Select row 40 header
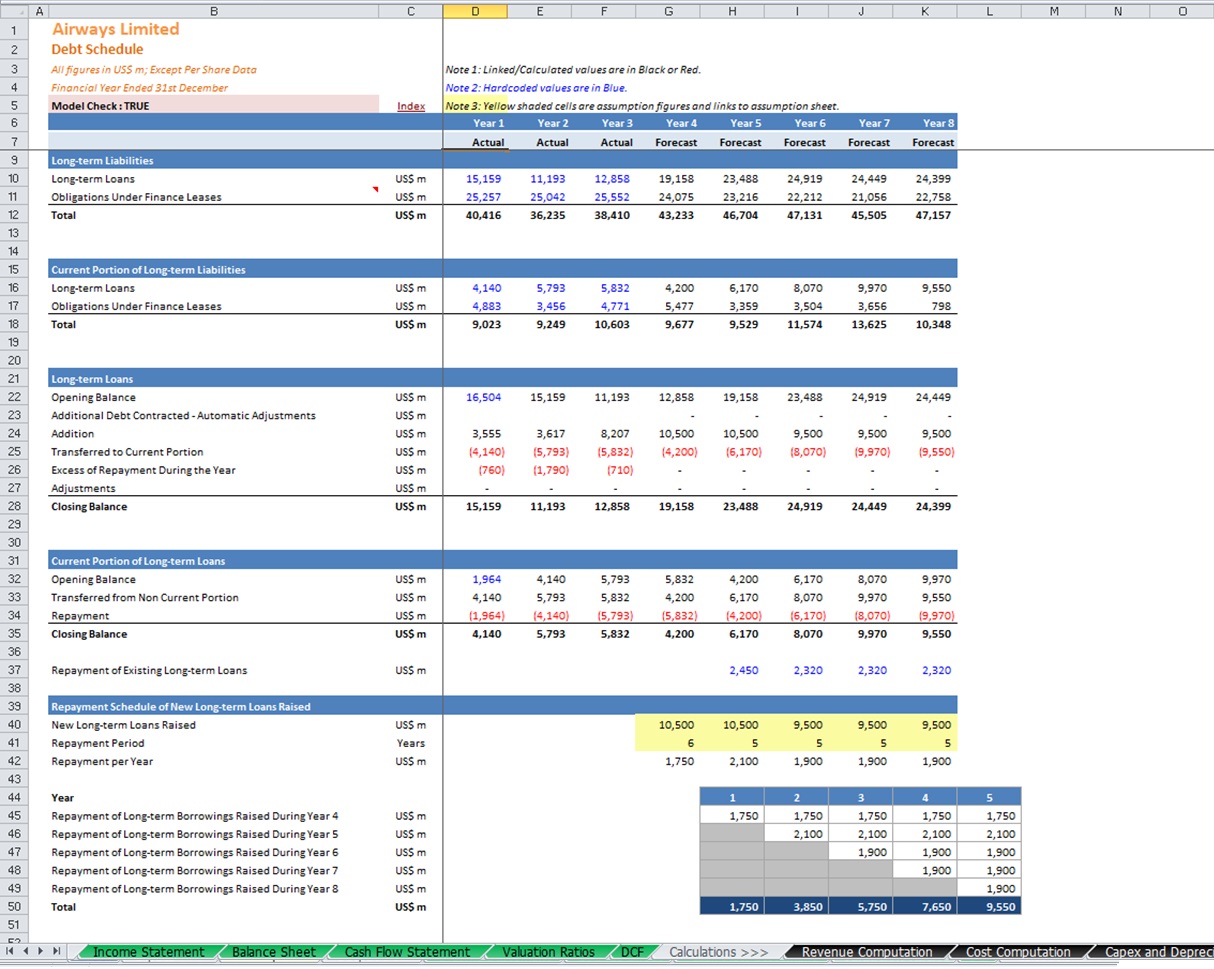1214x969 pixels. [14, 725]
